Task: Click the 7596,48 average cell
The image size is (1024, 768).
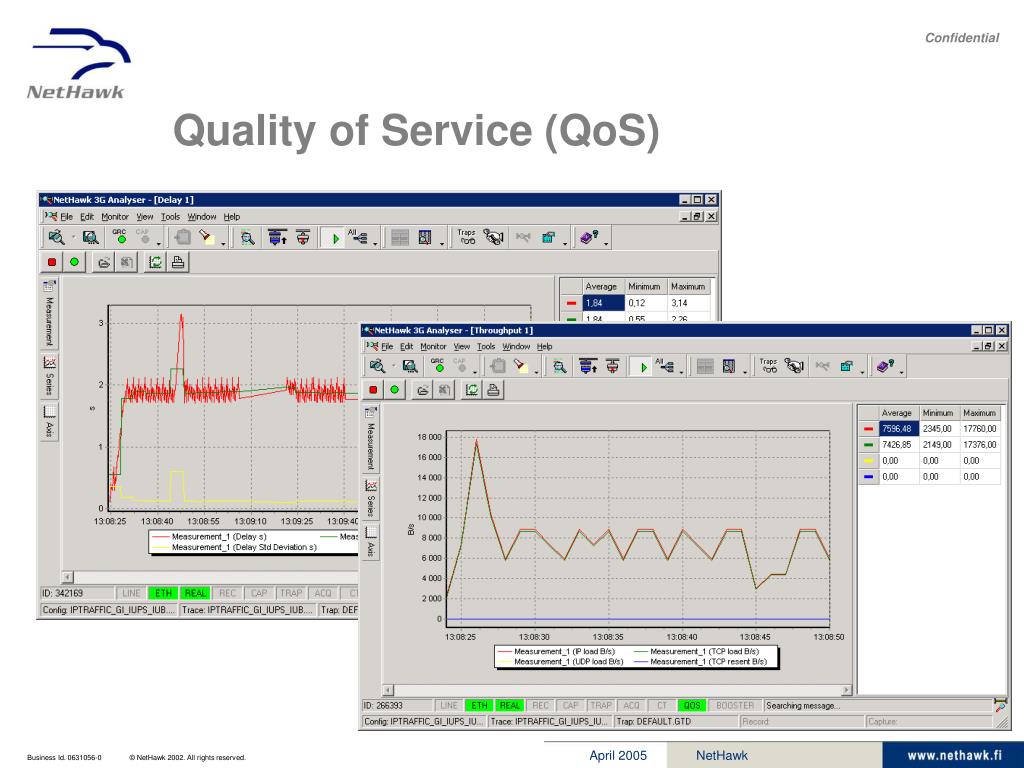Action: (x=899, y=429)
